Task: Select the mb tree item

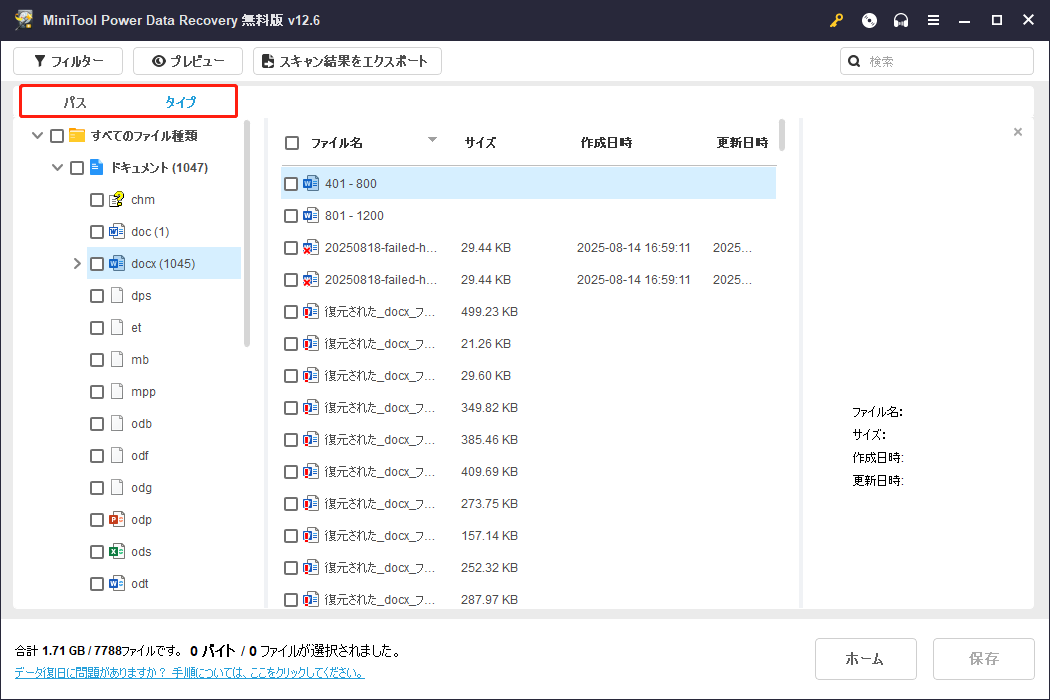Action: 140,360
